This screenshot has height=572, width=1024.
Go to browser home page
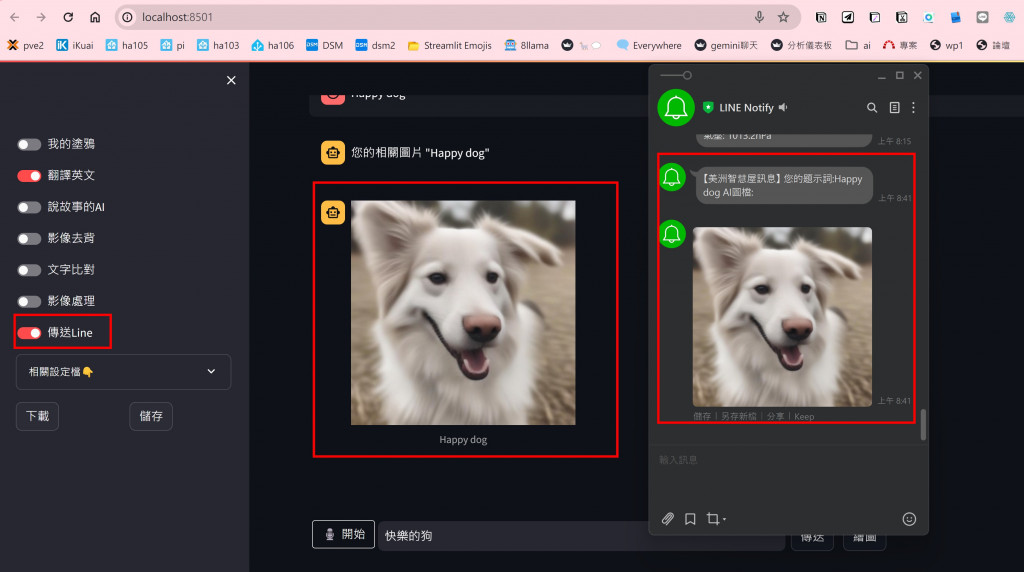95,17
